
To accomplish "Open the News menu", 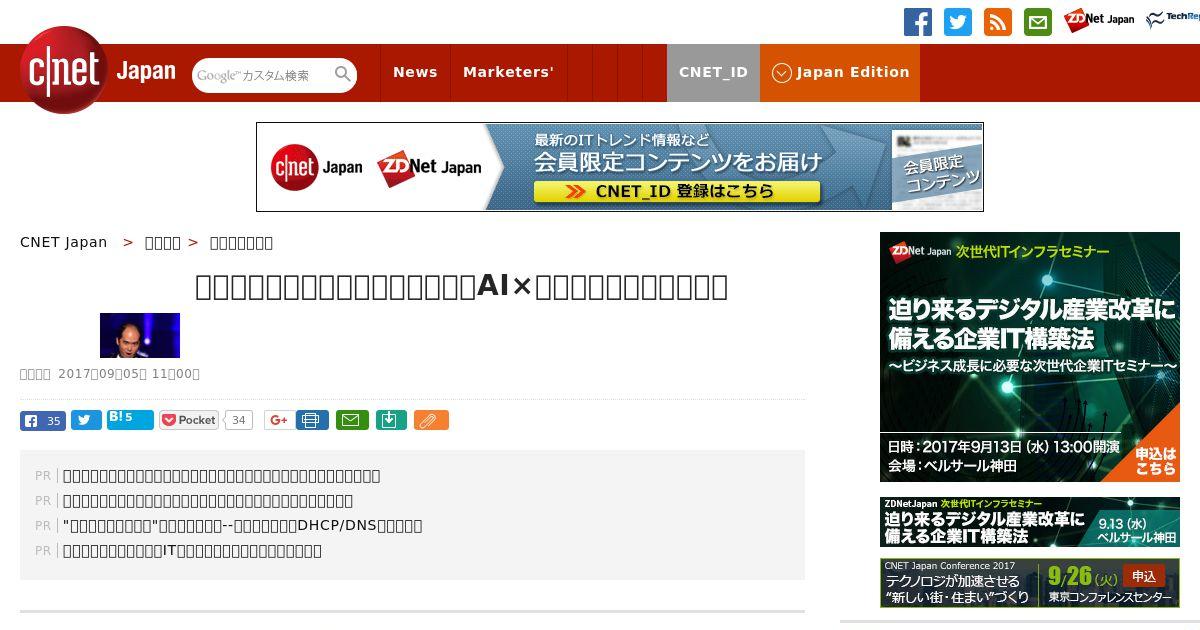I will click(415, 72).
